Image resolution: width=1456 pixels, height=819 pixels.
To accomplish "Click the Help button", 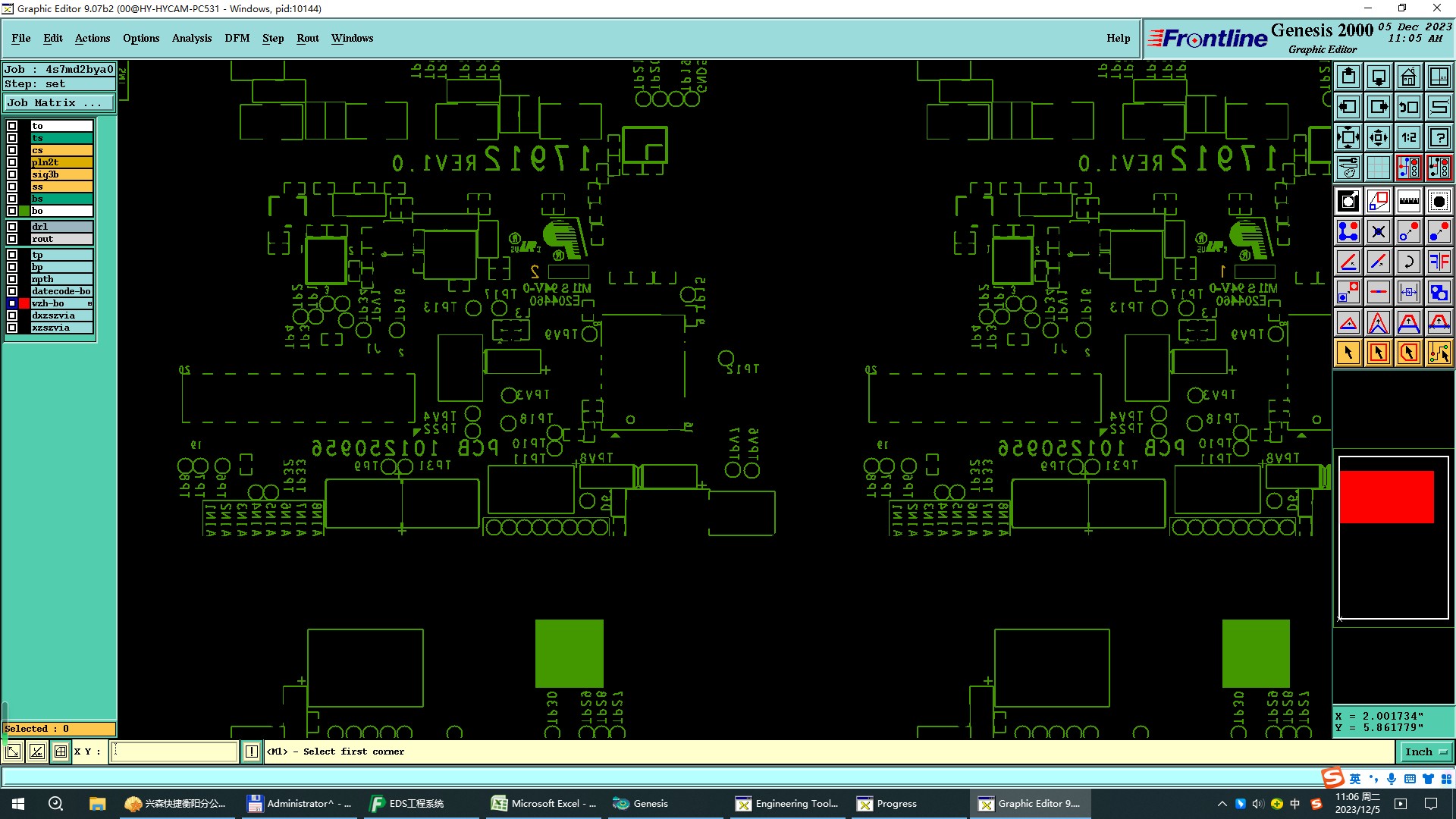I will point(1118,38).
